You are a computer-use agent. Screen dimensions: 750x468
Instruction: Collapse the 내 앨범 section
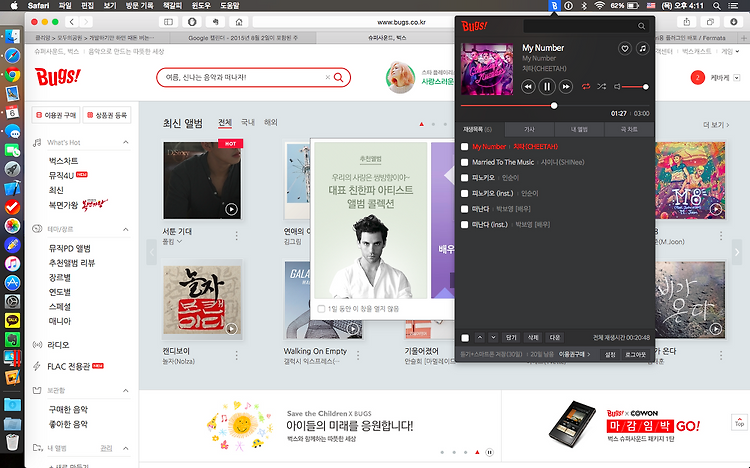125,448
